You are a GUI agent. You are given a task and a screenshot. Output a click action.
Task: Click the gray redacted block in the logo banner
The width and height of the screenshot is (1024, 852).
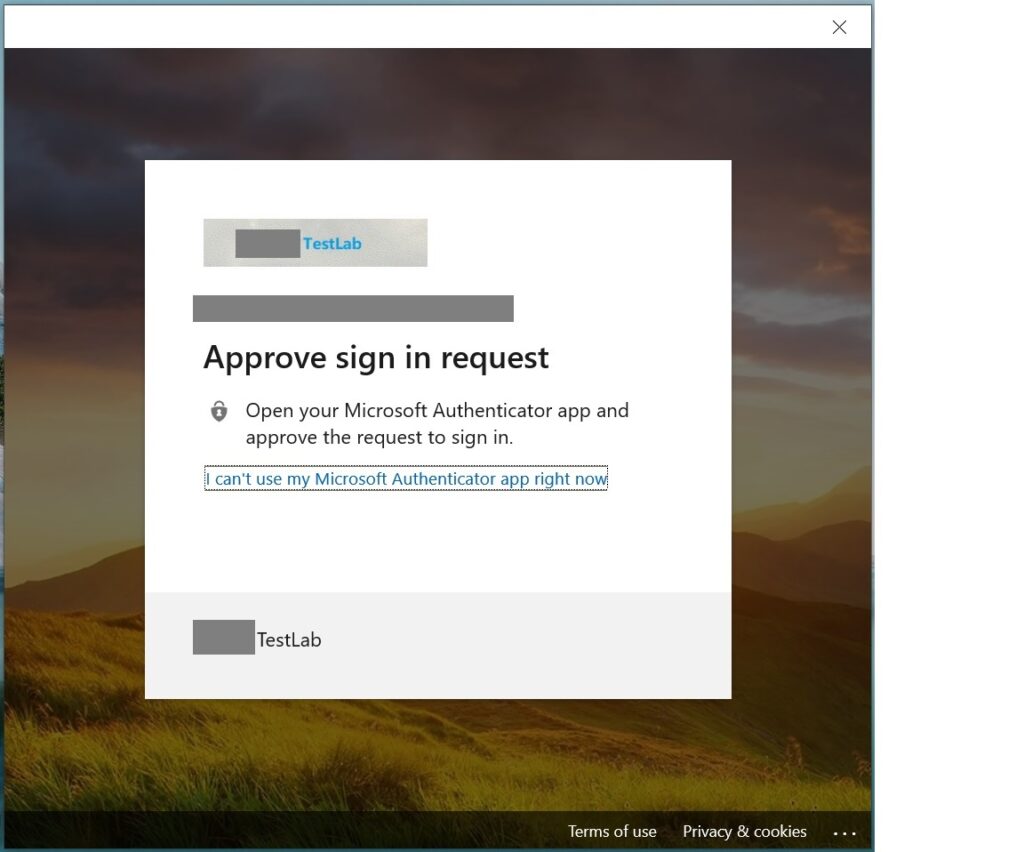[267, 243]
